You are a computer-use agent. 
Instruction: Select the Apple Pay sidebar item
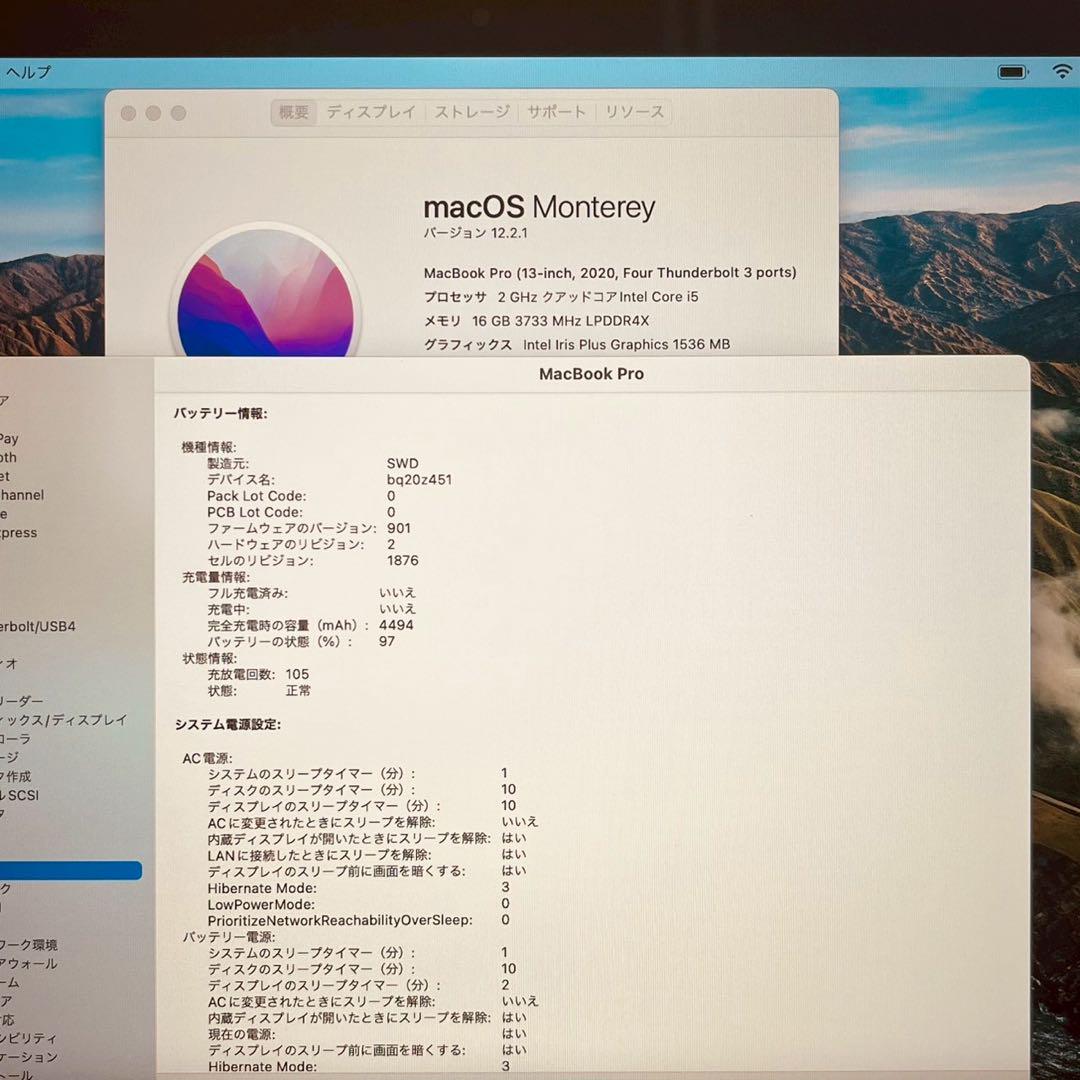(10, 439)
